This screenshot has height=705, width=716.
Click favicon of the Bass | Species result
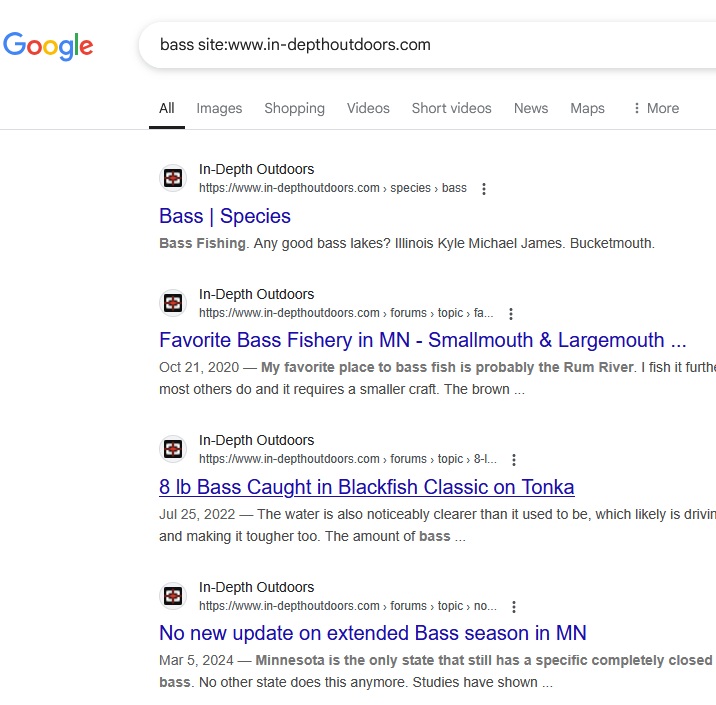tap(173, 178)
